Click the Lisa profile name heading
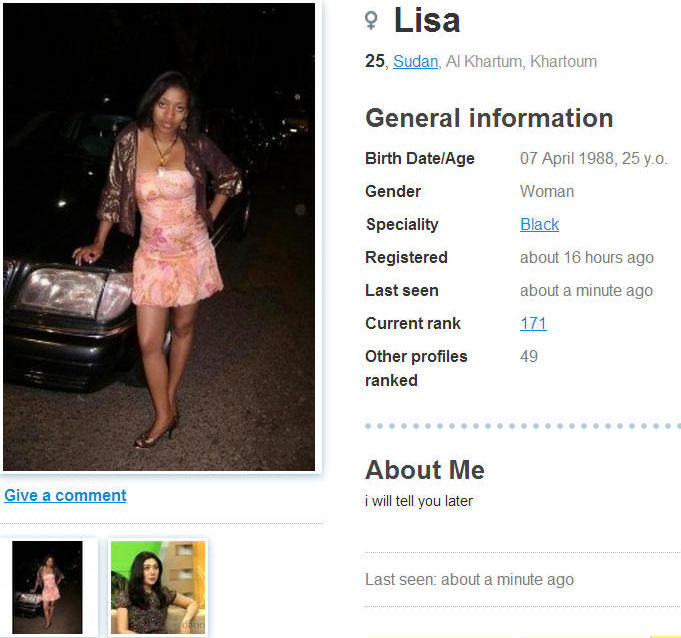 point(427,20)
